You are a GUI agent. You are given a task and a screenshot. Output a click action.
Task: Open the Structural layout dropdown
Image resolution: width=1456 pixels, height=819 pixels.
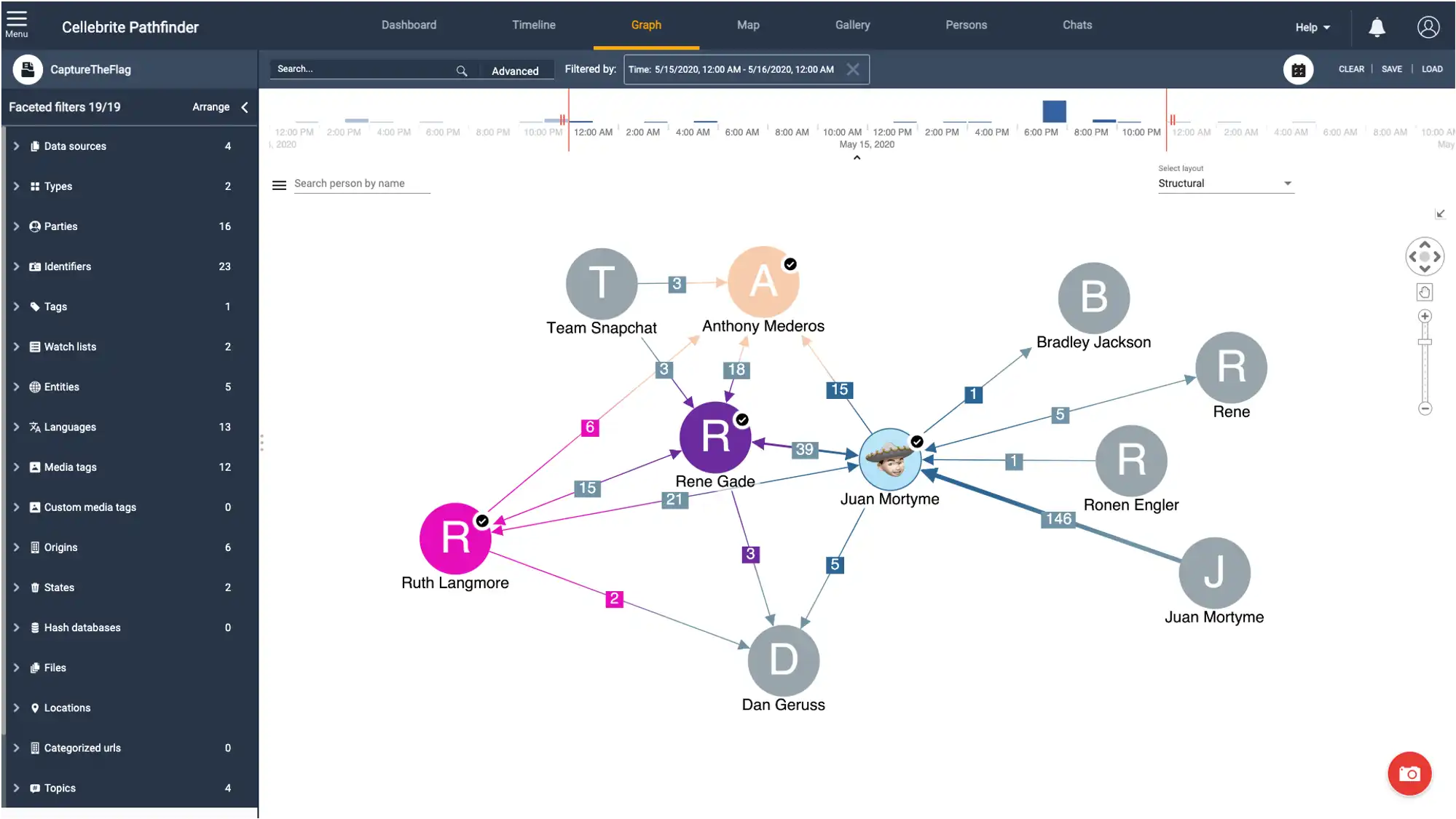pos(1225,183)
